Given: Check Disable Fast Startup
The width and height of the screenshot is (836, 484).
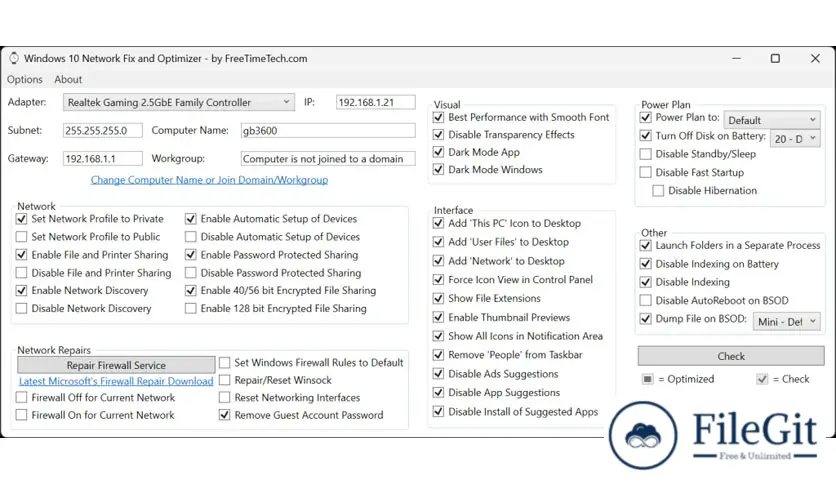Looking at the screenshot, I should 646,173.
